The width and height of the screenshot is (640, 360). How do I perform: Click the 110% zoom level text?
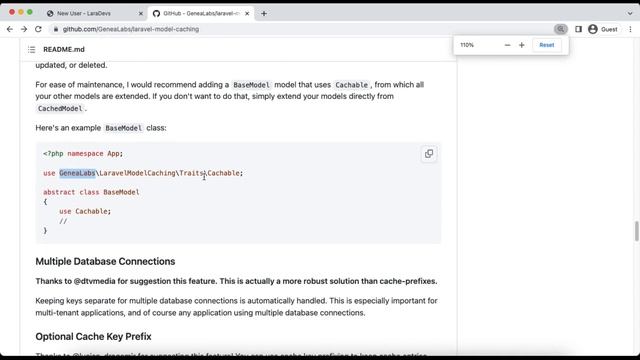467,45
